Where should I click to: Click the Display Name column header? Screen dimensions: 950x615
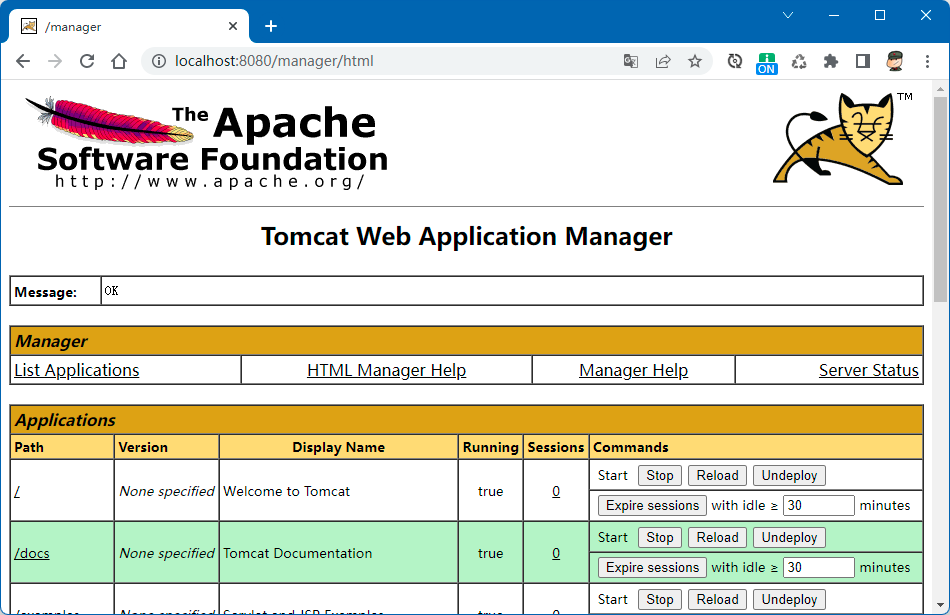pos(339,447)
